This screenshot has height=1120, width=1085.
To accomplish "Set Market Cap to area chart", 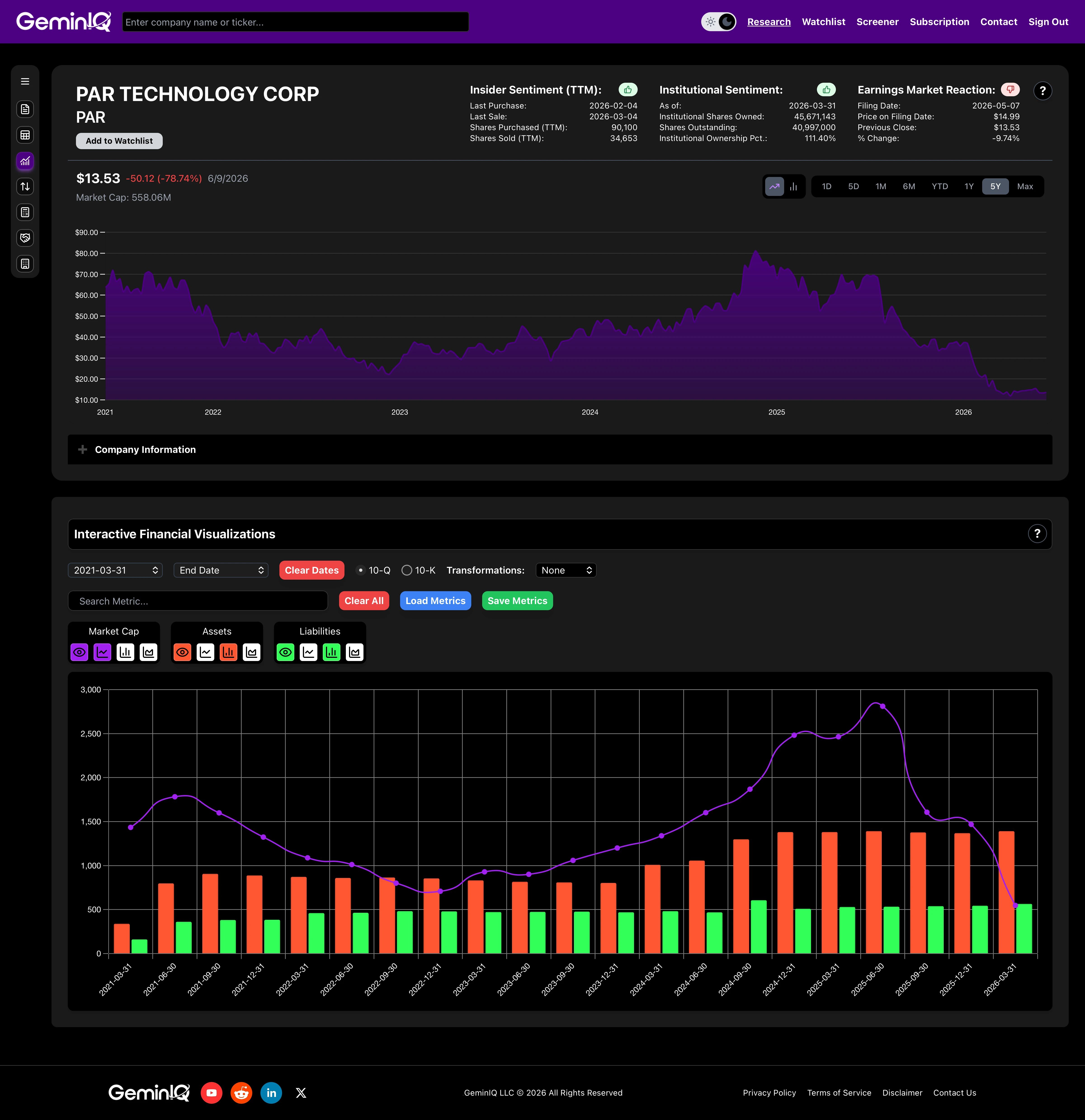I will (x=149, y=652).
